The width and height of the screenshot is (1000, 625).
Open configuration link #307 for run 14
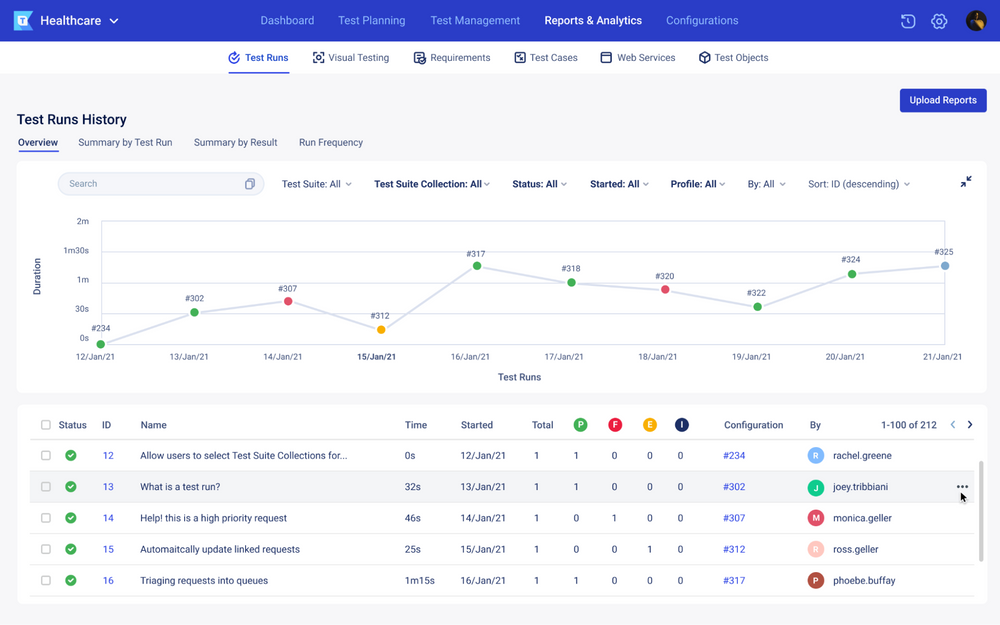[x=734, y=518]
